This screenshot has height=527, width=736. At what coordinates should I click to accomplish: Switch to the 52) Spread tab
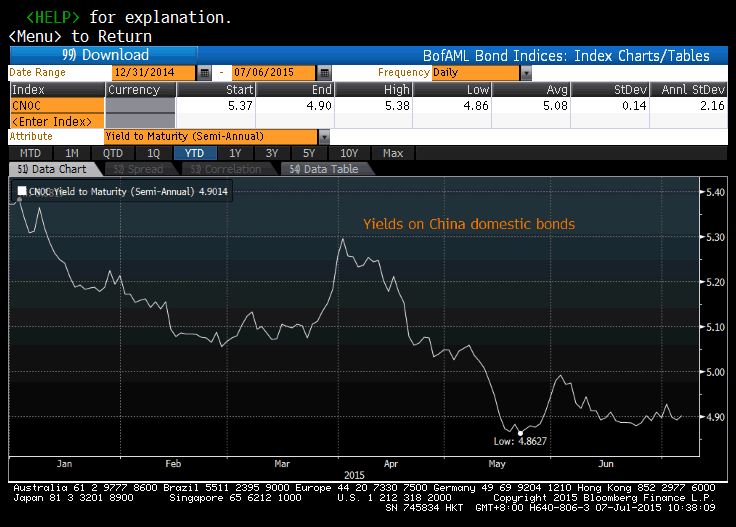click(x=138, y=169)
